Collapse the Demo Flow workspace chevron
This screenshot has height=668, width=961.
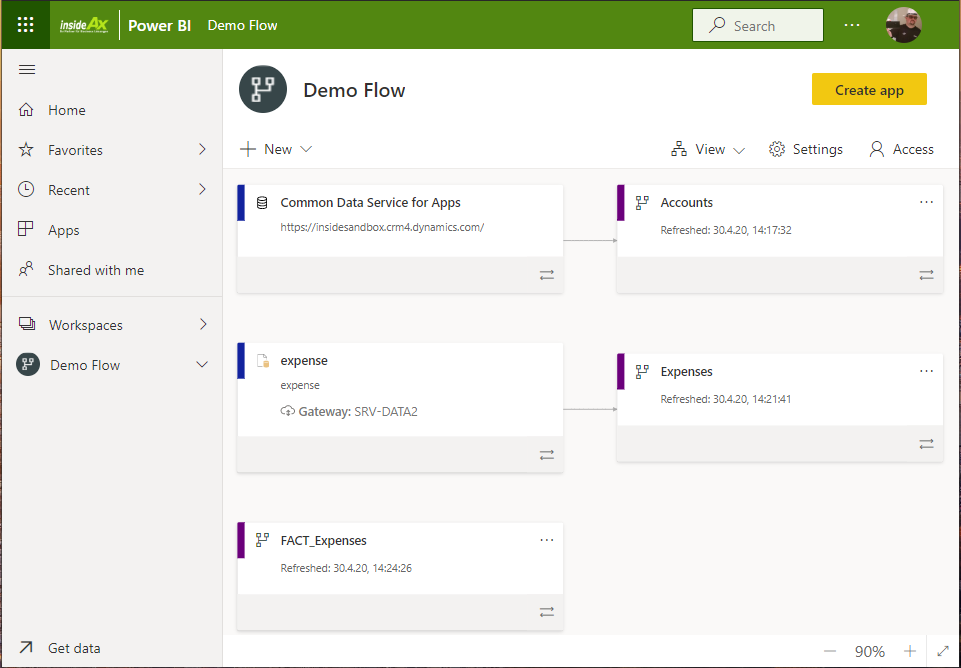pyautogui.click(x=202, y=365)
